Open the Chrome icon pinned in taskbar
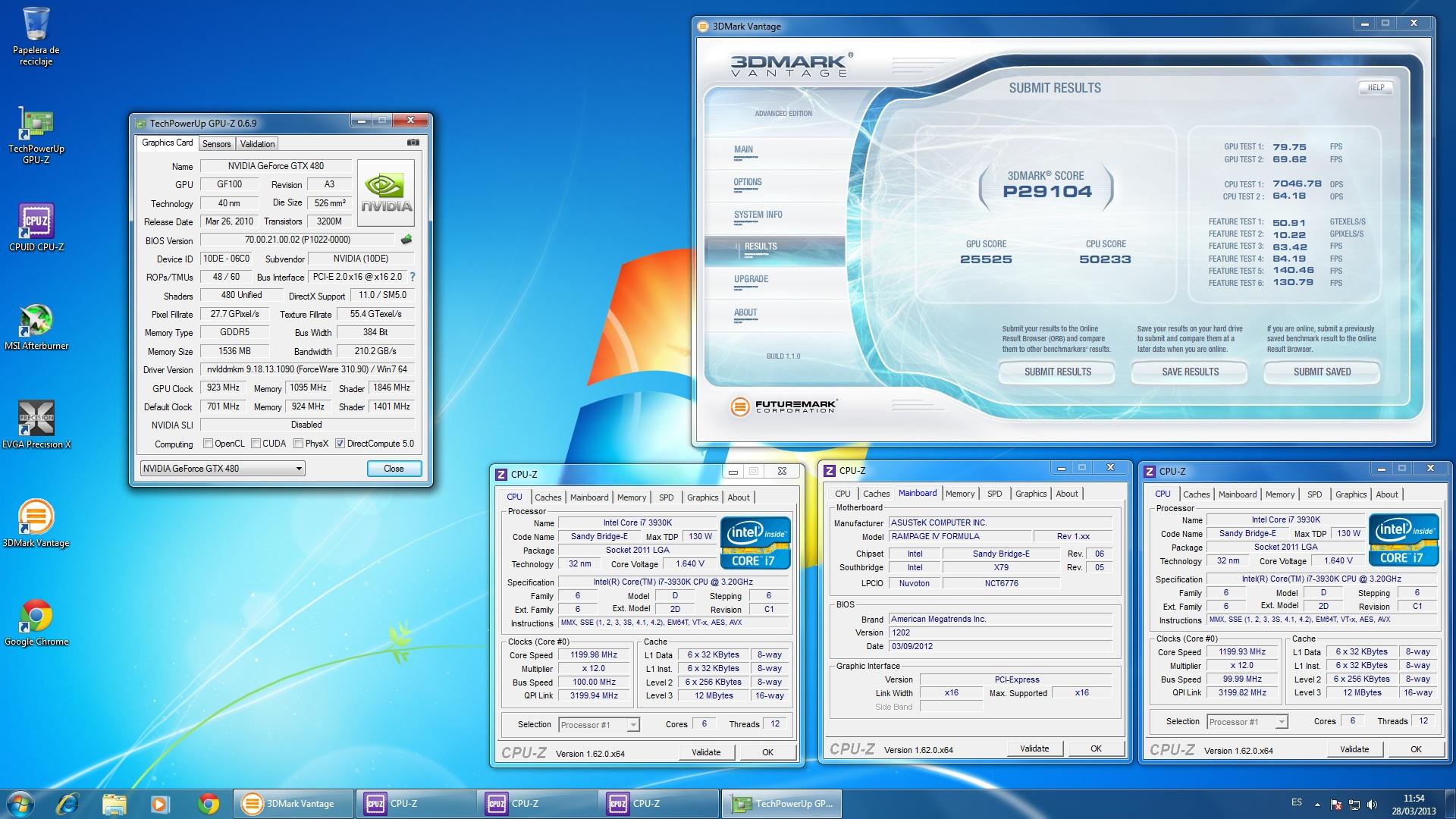 208,804
